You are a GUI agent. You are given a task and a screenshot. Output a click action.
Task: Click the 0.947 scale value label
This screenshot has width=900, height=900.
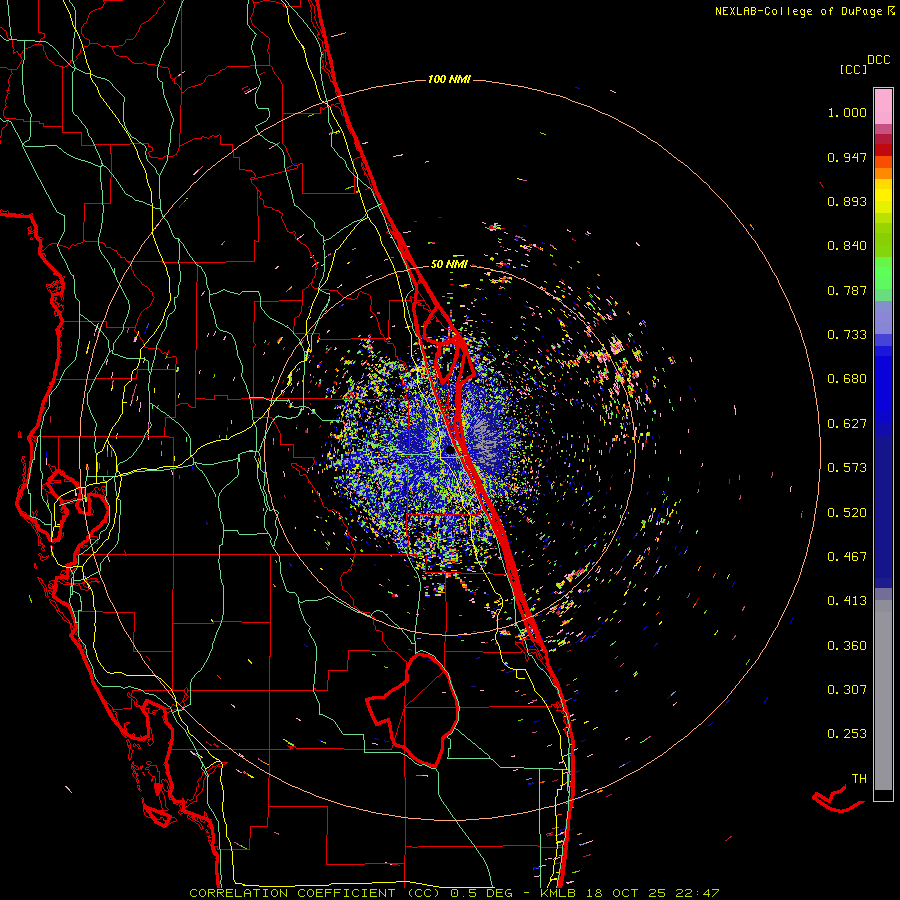pyautogui.click(x=847, y=157)
